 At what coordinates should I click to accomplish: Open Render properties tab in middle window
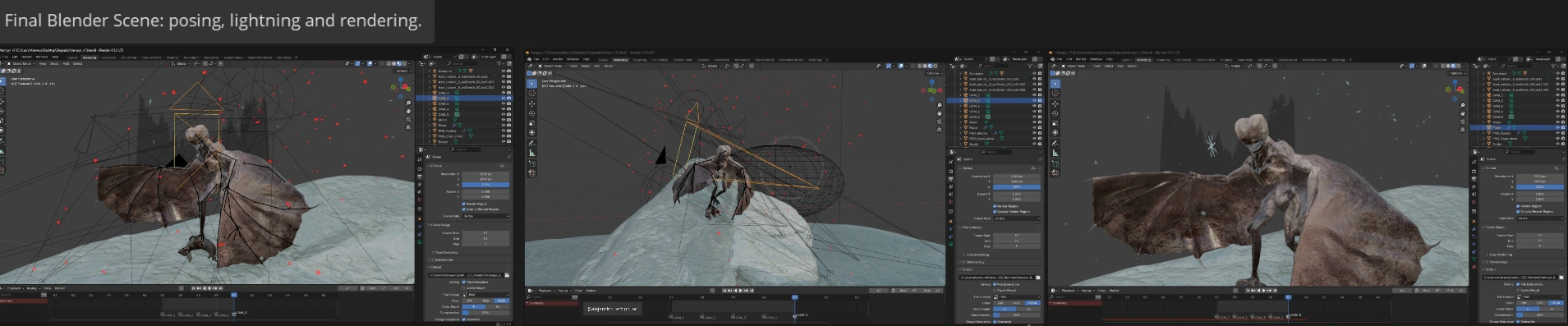(950, 172)
